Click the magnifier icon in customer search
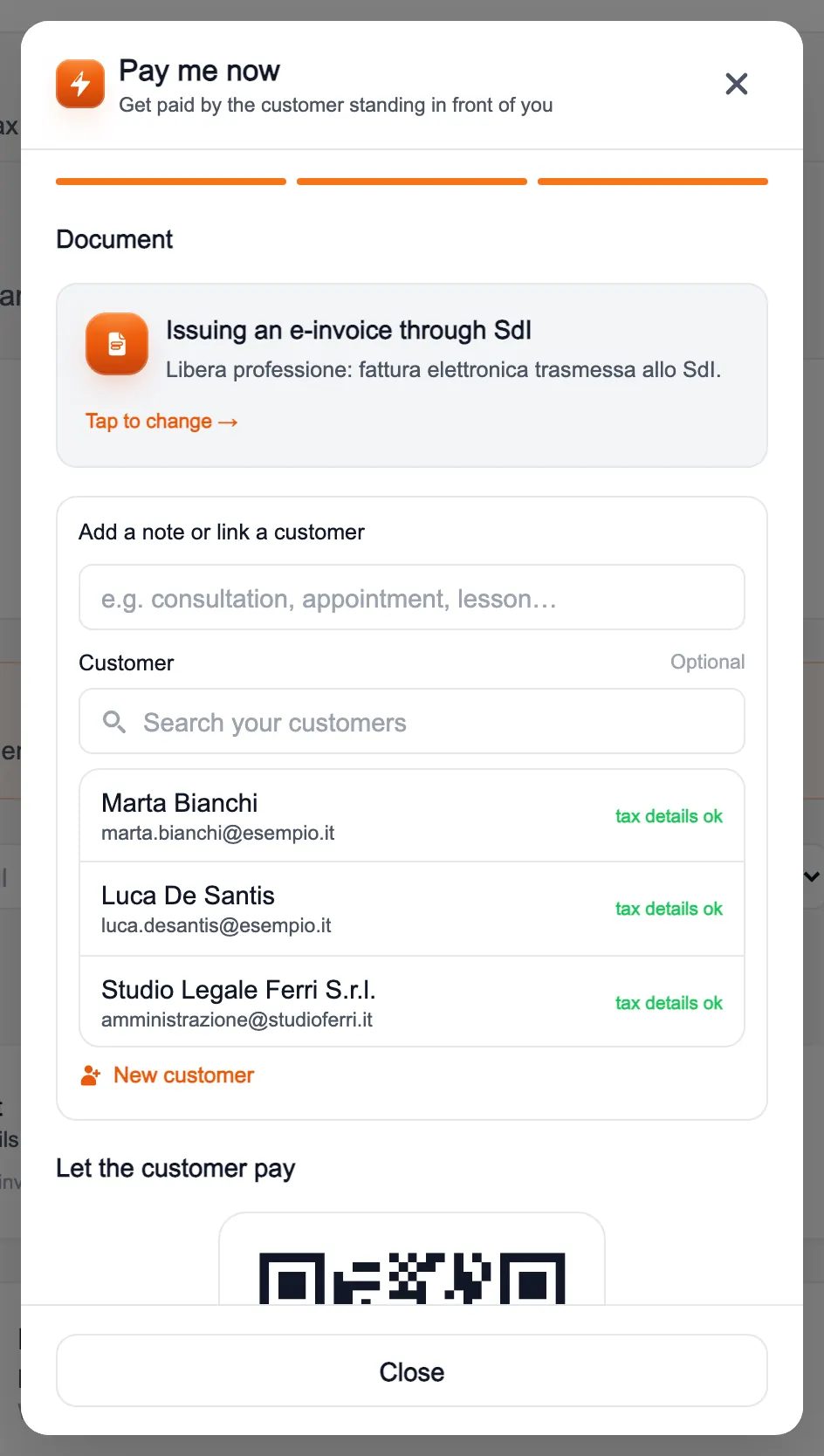Screen dimensions: 824x1456 pos(114,722)
